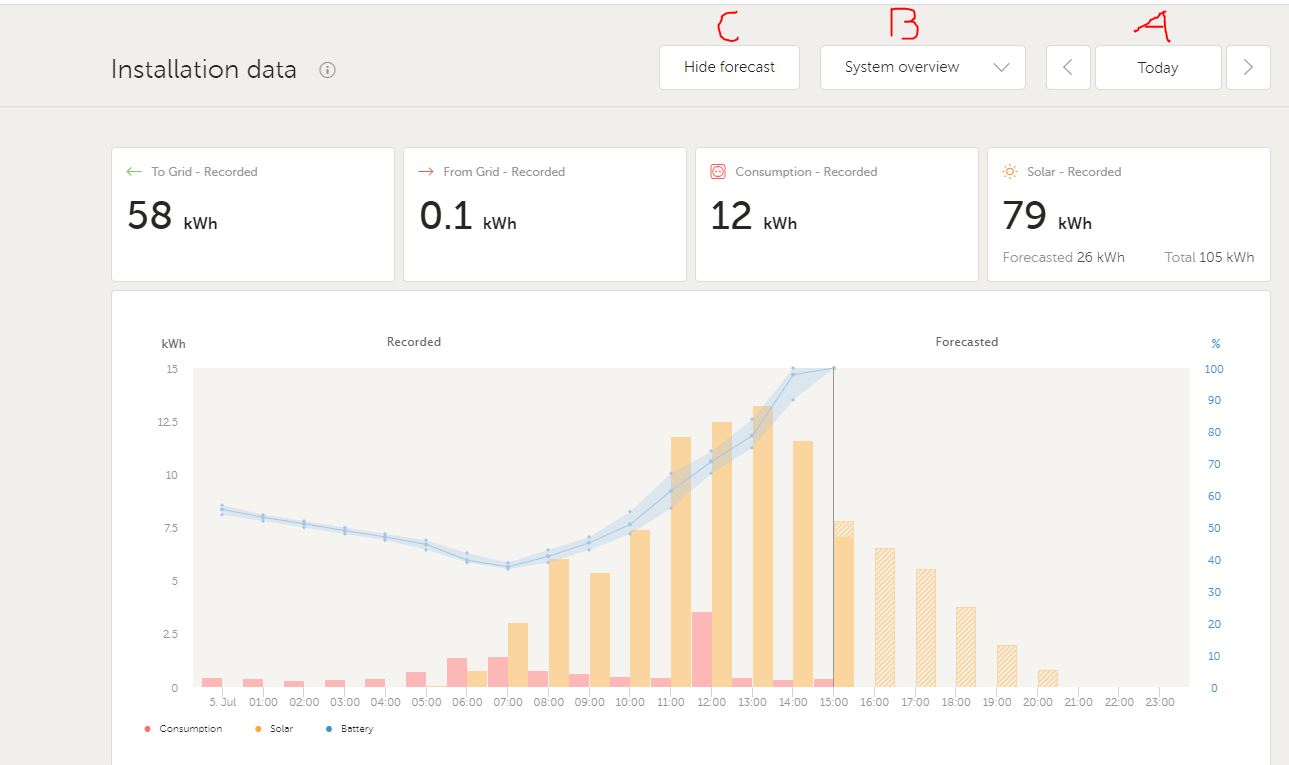
Task: Go to previous day with left arrow
Action: pyautogui.click(x=1068, y=68)
